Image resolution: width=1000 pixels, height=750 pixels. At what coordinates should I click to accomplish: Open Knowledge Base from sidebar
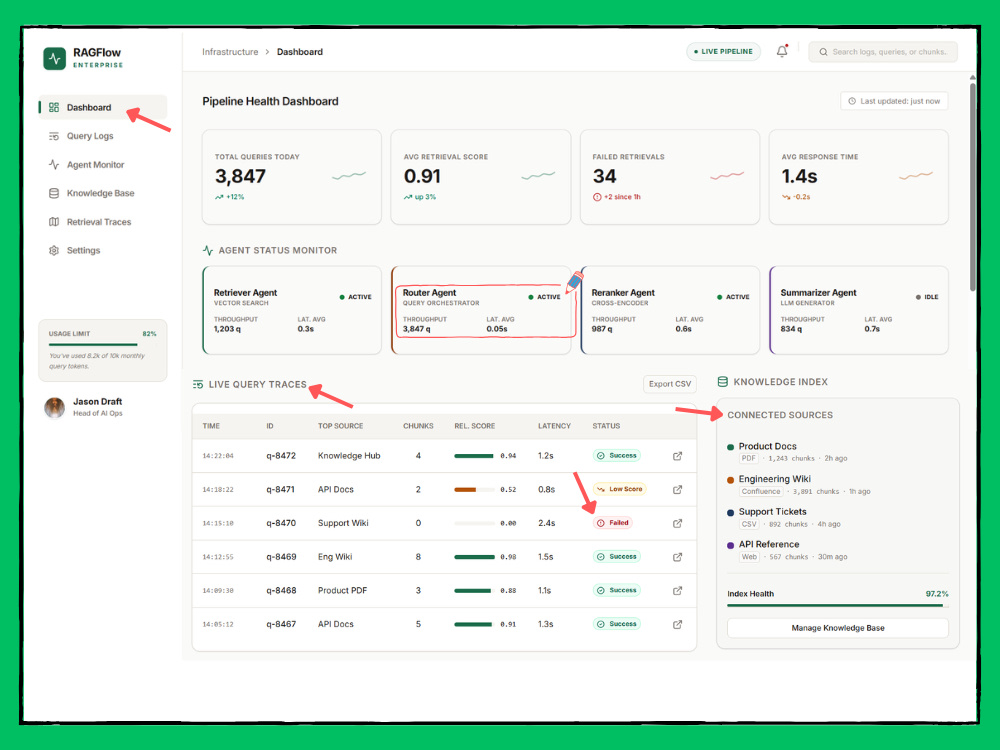click(103, 193)
